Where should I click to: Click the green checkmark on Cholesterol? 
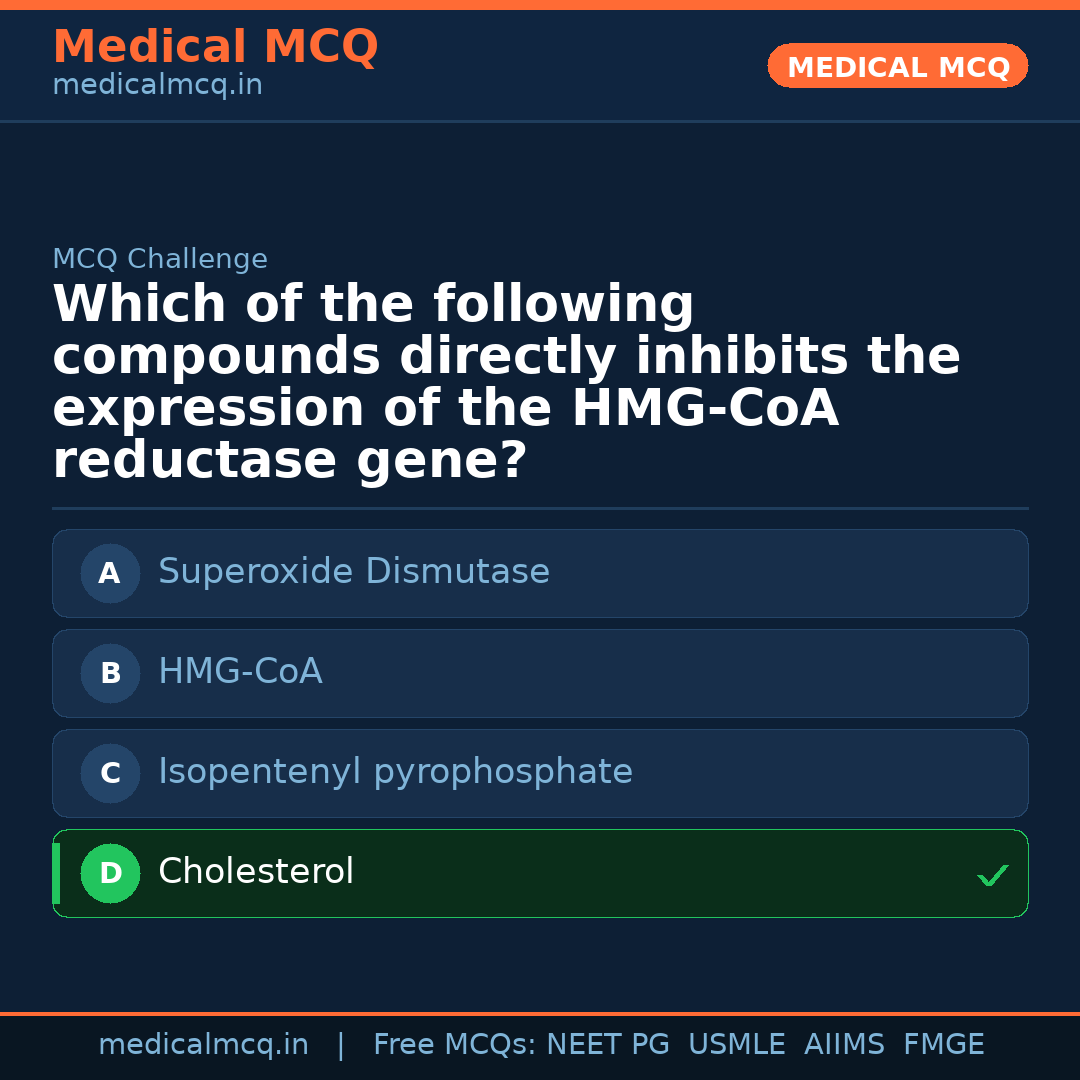point(992,876)
